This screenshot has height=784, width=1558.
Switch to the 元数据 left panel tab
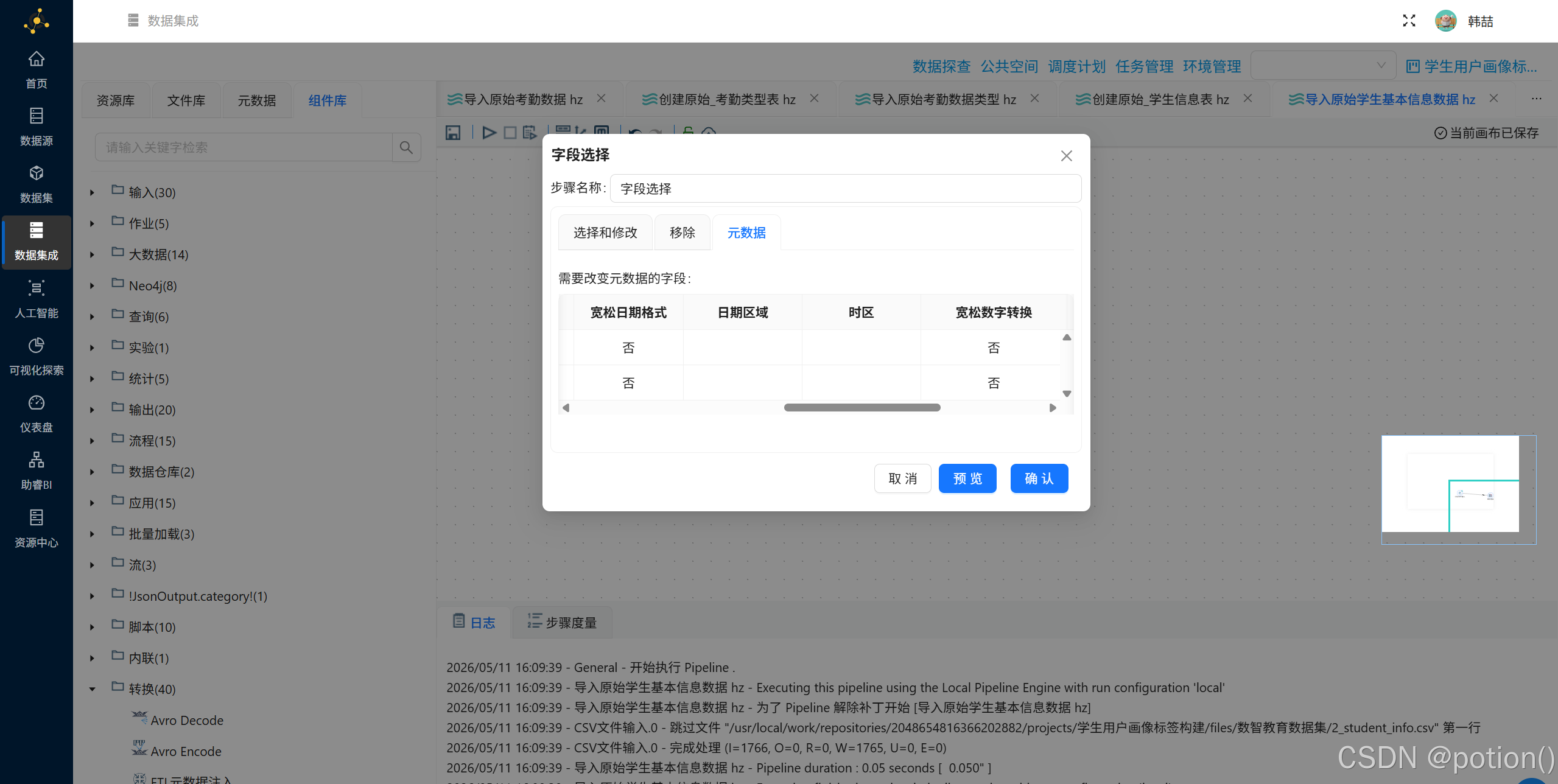click(x=257, y=100)
